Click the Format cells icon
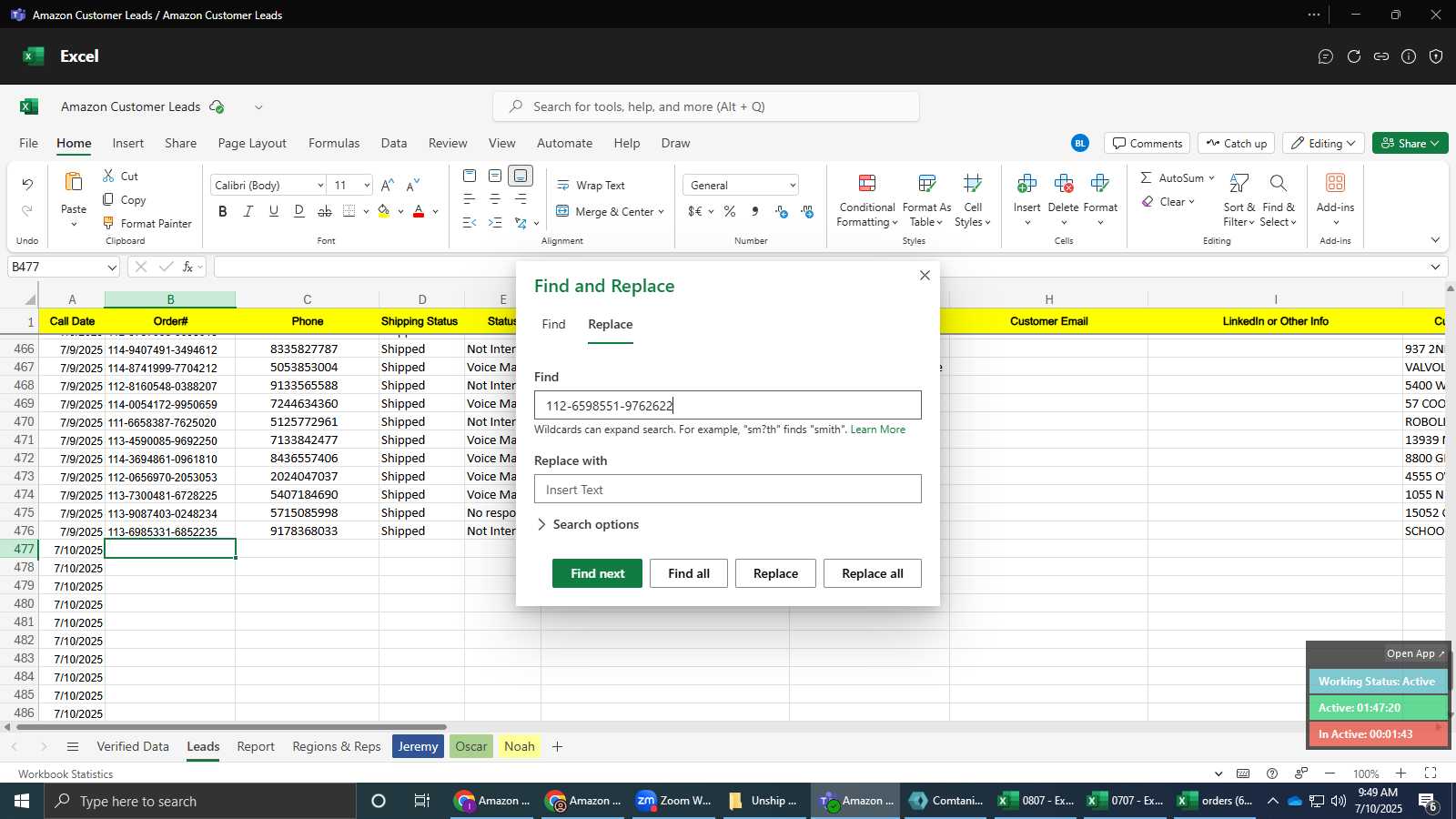1456x819 pixels. 1099,185
